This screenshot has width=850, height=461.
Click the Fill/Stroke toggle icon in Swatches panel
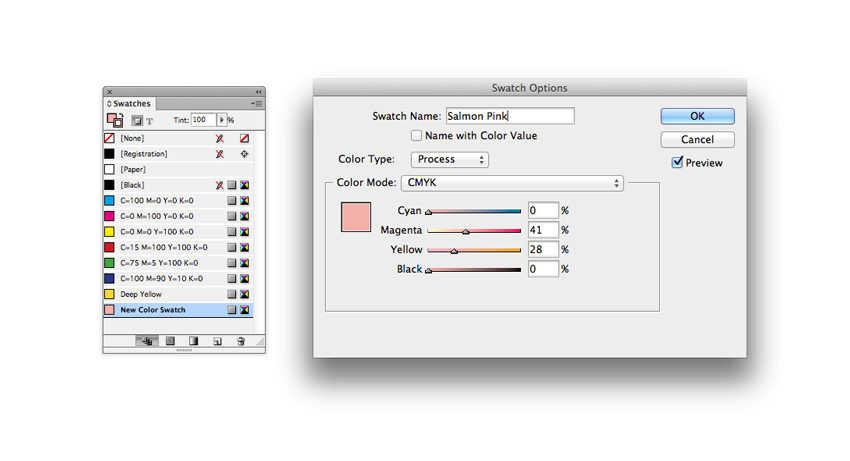point(115,120)
